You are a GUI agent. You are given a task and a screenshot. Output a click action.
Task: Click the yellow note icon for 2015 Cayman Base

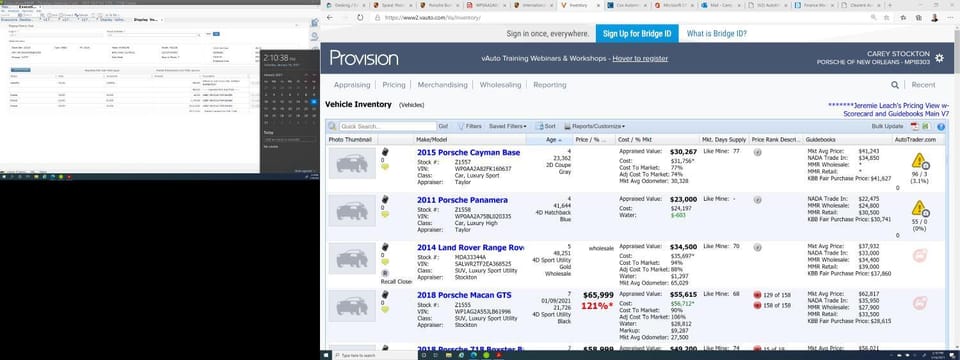coord(385,166)
